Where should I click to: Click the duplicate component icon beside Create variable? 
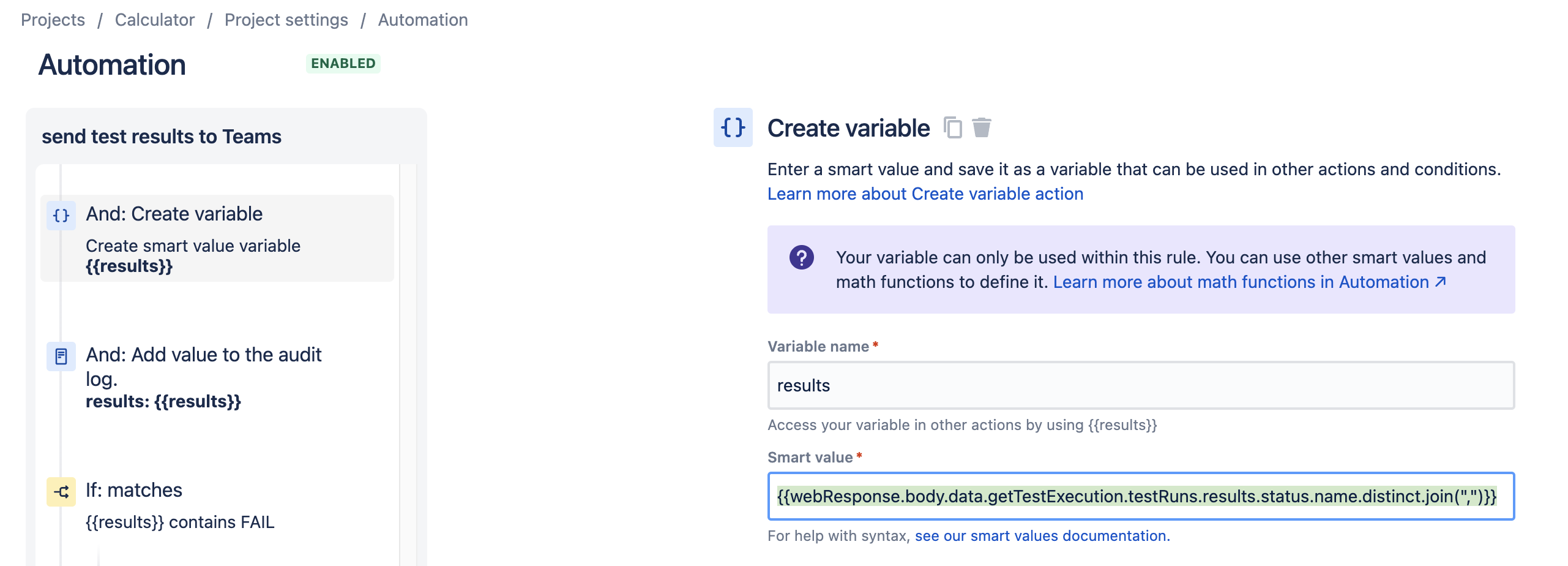(x=952, y=128)
